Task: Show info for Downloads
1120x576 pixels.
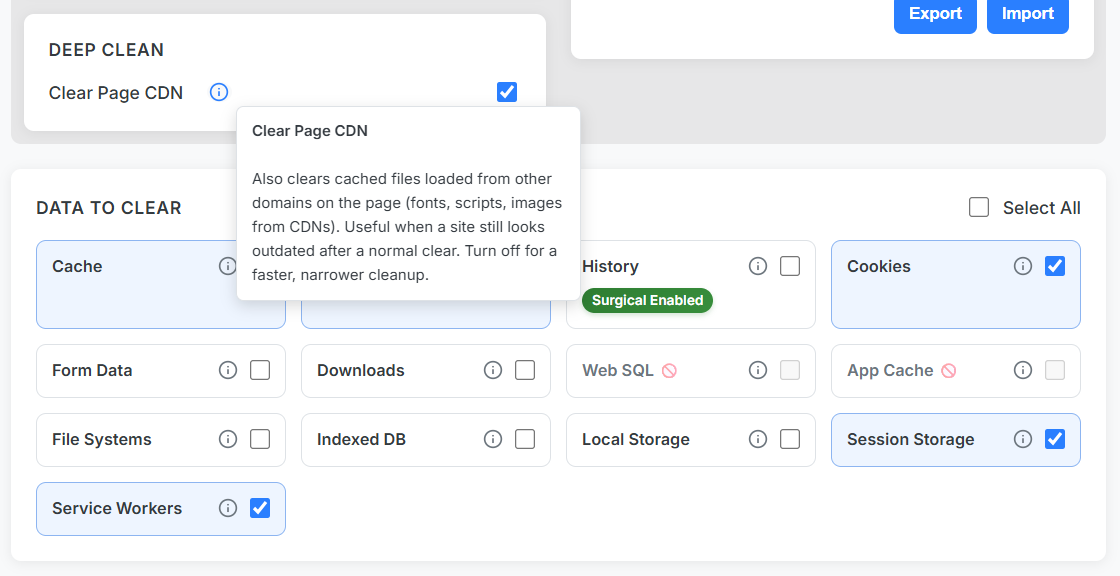Action: pos(493,370)
